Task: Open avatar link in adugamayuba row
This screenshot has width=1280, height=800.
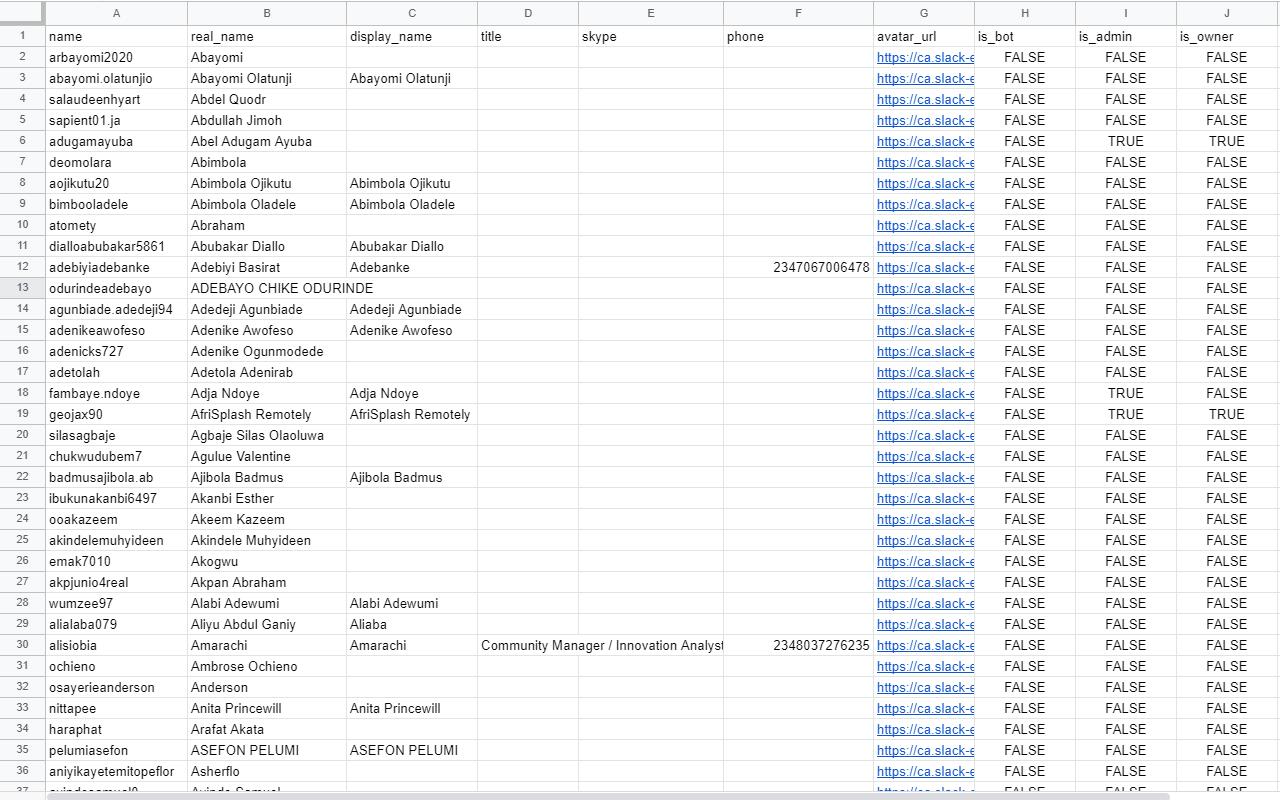Action: 925,141
